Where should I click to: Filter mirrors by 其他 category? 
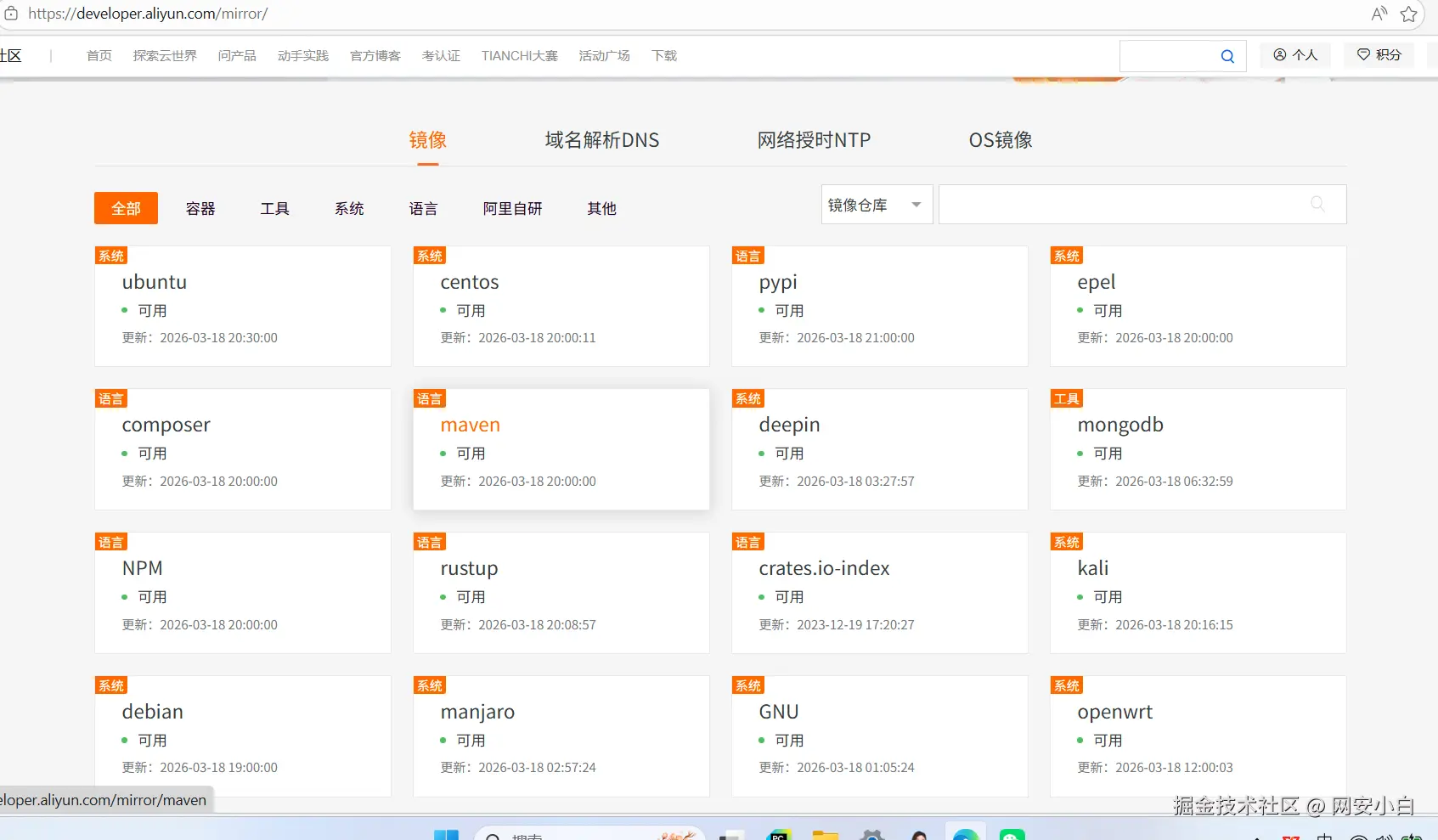tap(601, 209)
